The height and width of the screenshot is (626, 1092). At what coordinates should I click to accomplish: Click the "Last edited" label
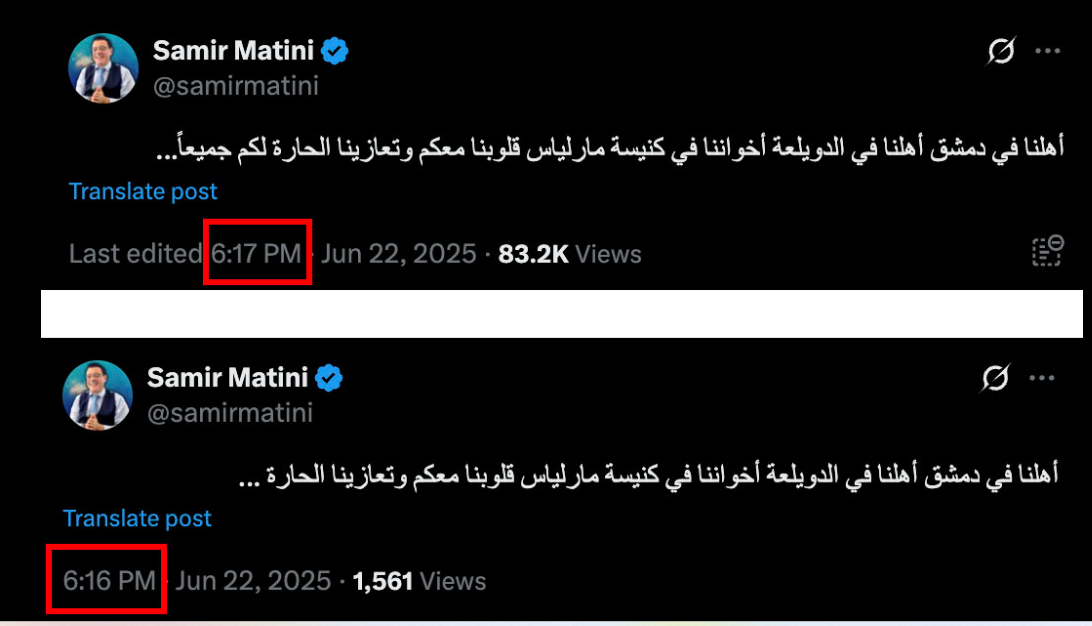point(135,254)
